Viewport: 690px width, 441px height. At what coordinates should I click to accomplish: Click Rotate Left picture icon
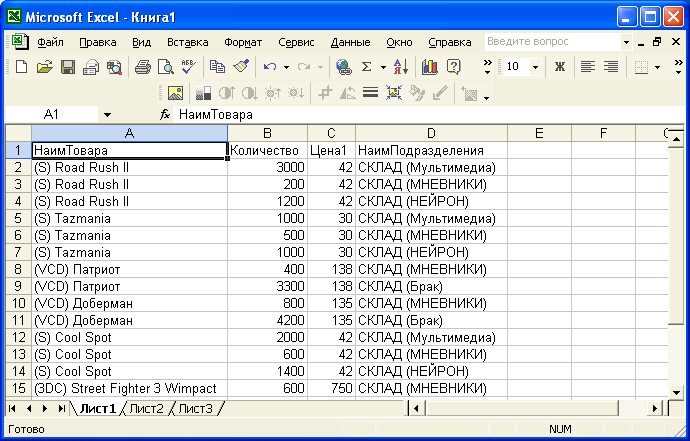(348, 93)
